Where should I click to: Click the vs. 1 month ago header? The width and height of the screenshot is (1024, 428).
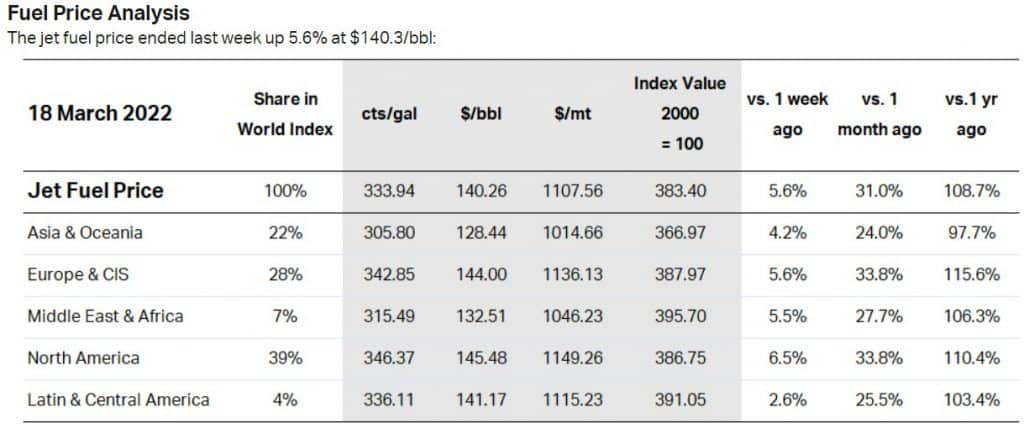coord(879,114)
